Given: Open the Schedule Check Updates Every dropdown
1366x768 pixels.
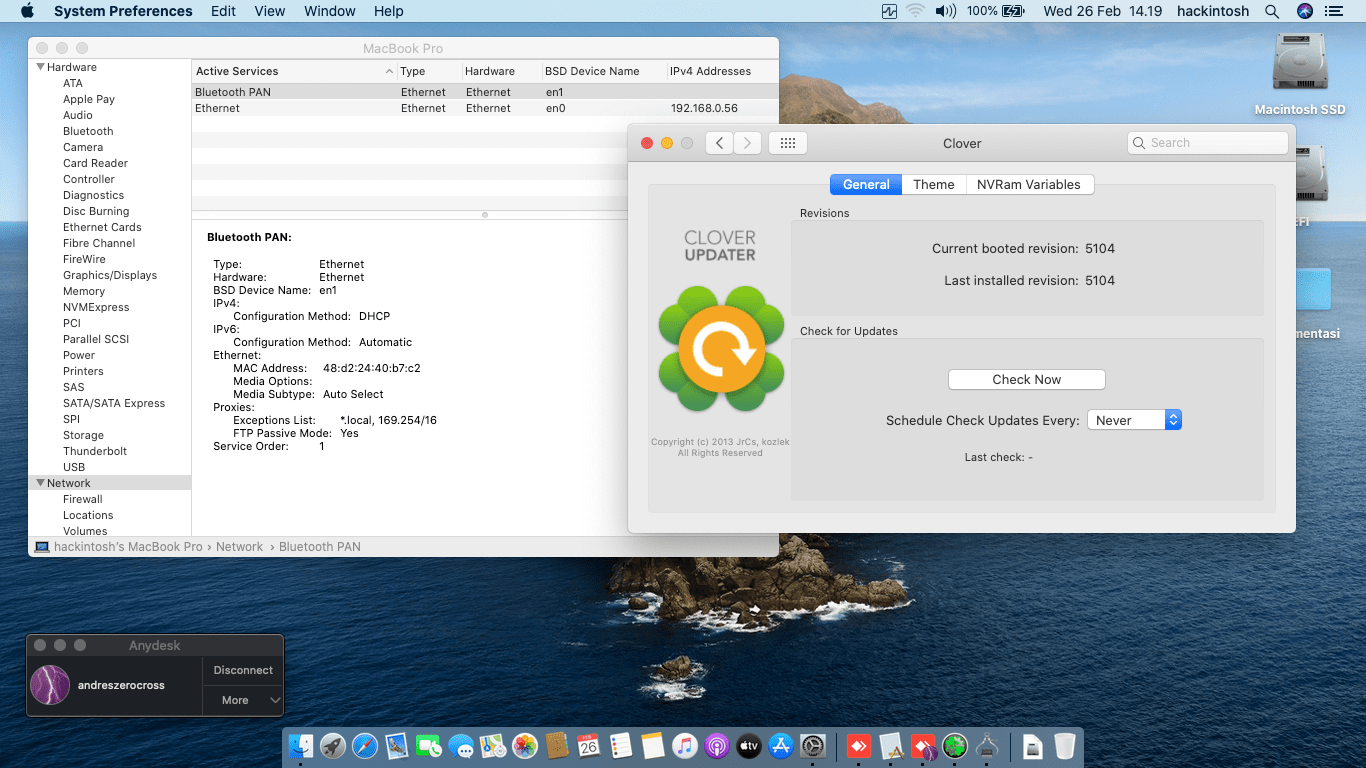Looking at the screenshot, I should tap(1135, 420).
